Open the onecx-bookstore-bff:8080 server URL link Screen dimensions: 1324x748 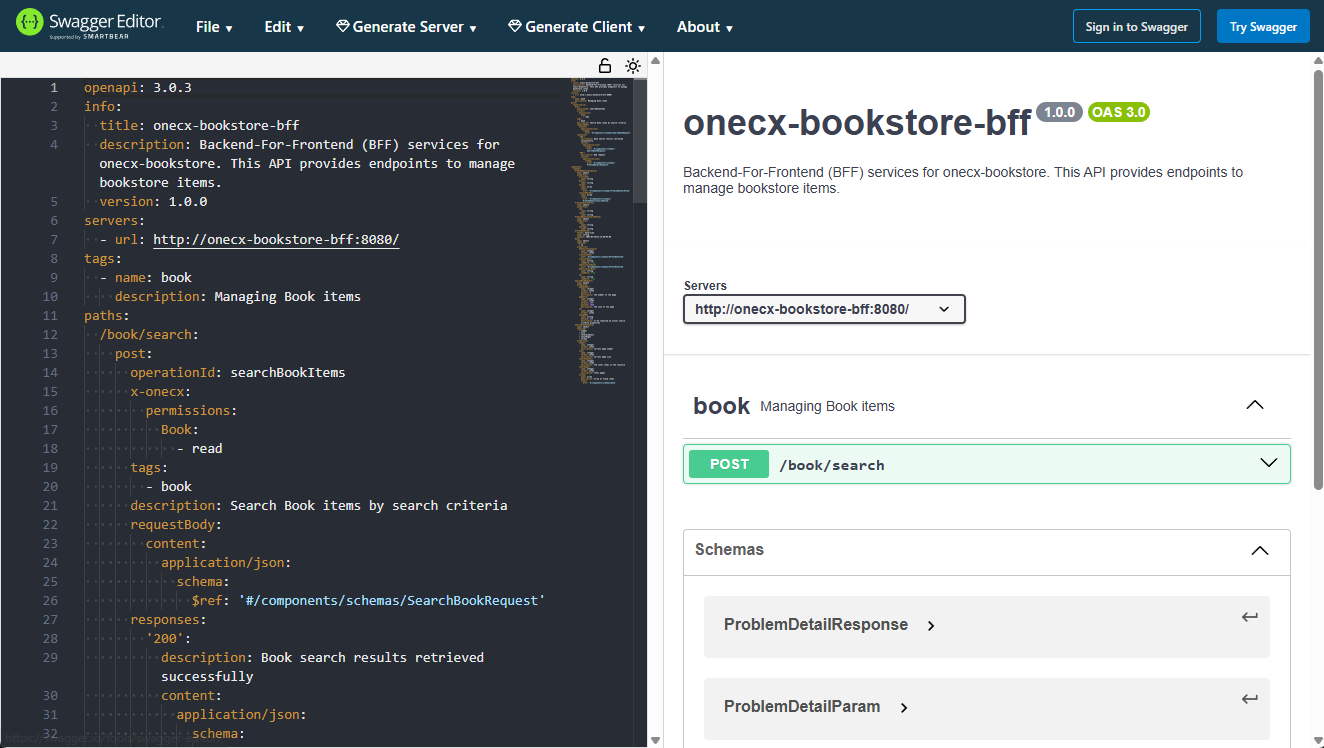[276, 239]
